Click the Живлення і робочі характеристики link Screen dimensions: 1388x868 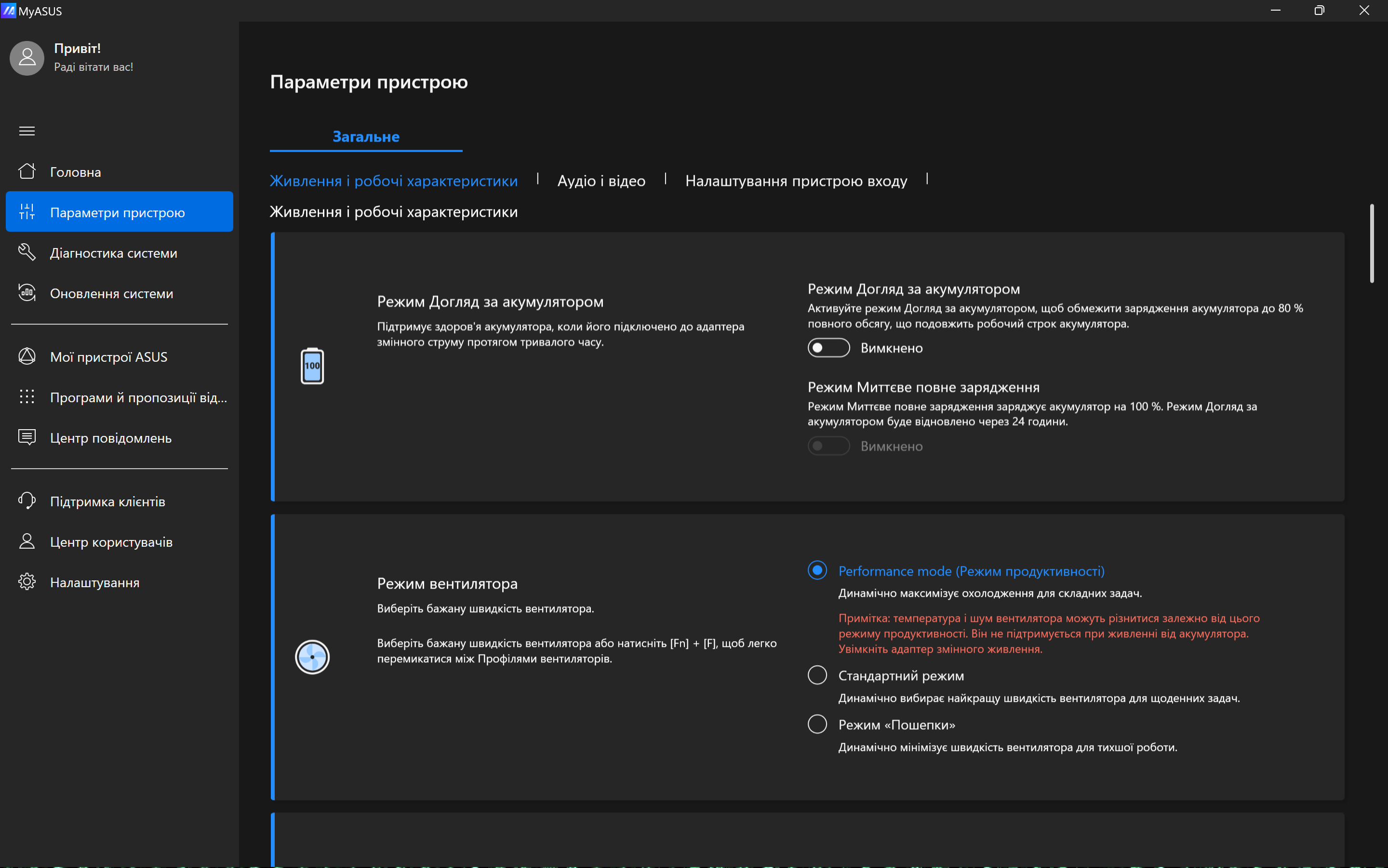[x=393, y=181]
